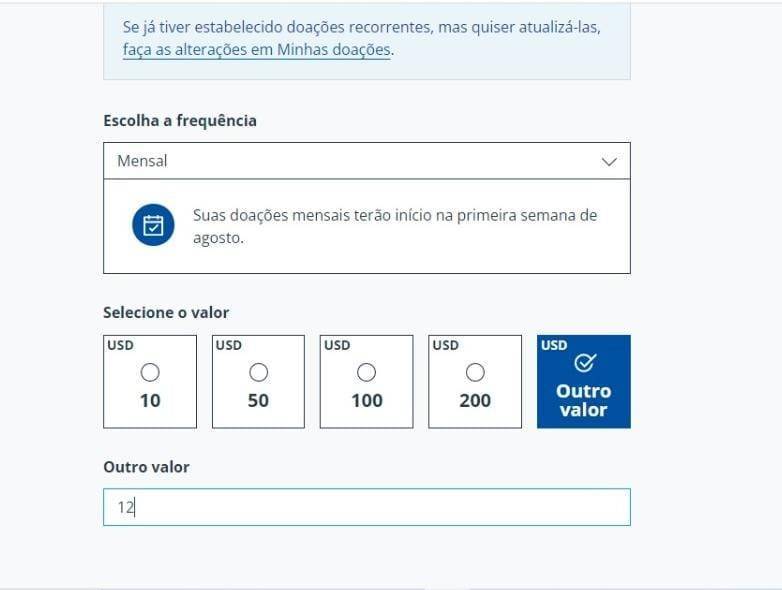Click the number 100 in amount tile
782x590 pixels.
[366, 400]
